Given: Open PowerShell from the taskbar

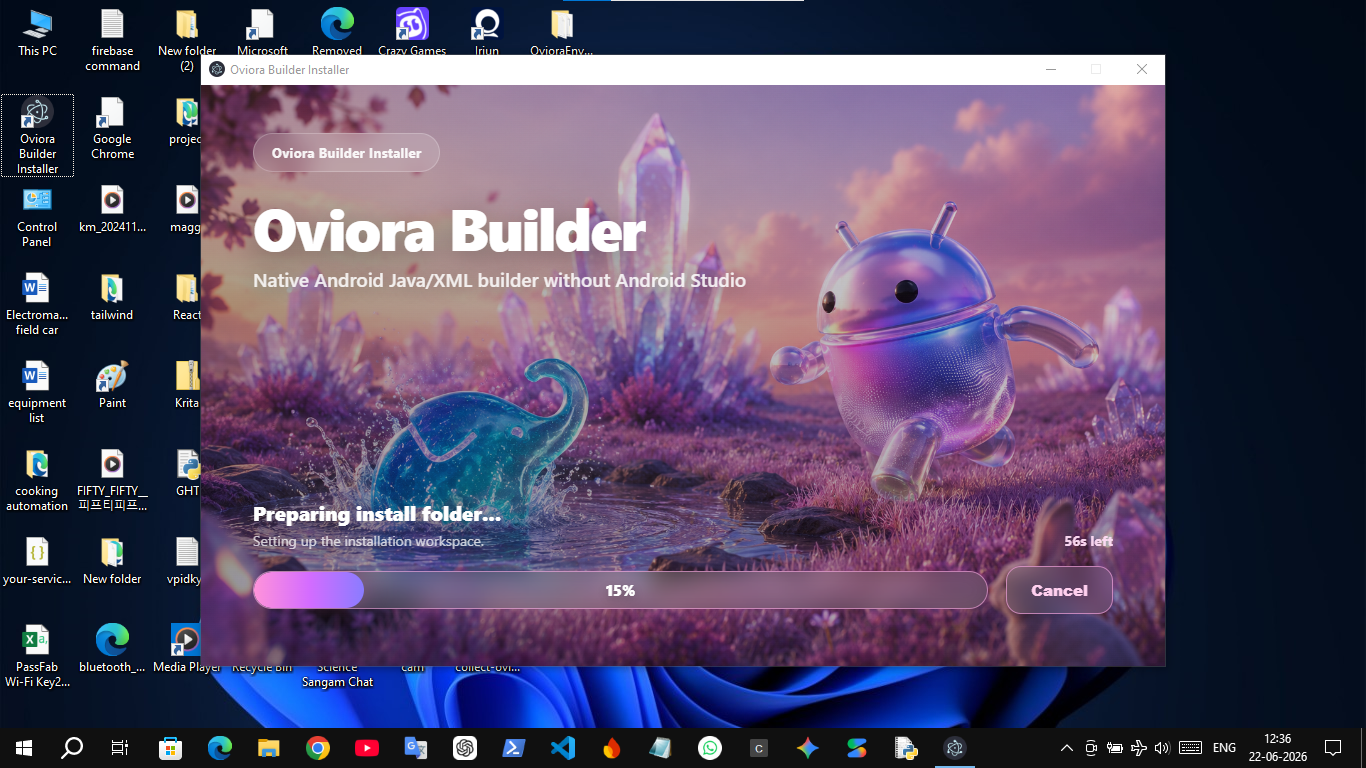Looking at the screenshot, I should (513, 747).
